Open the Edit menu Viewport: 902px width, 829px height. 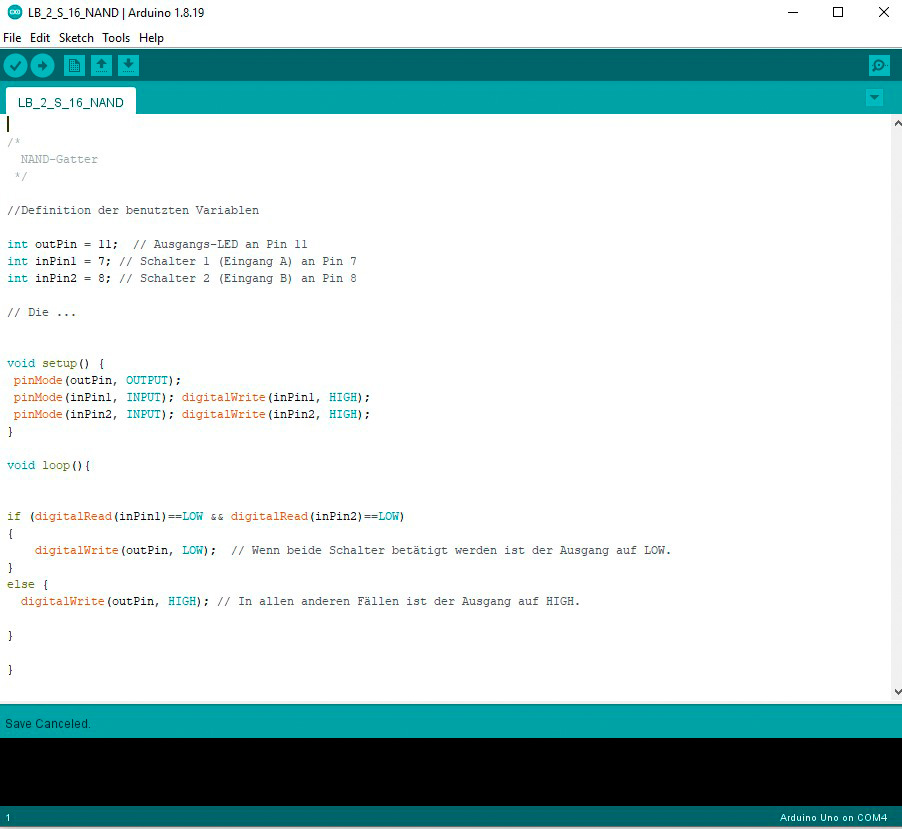coord(40,38)
